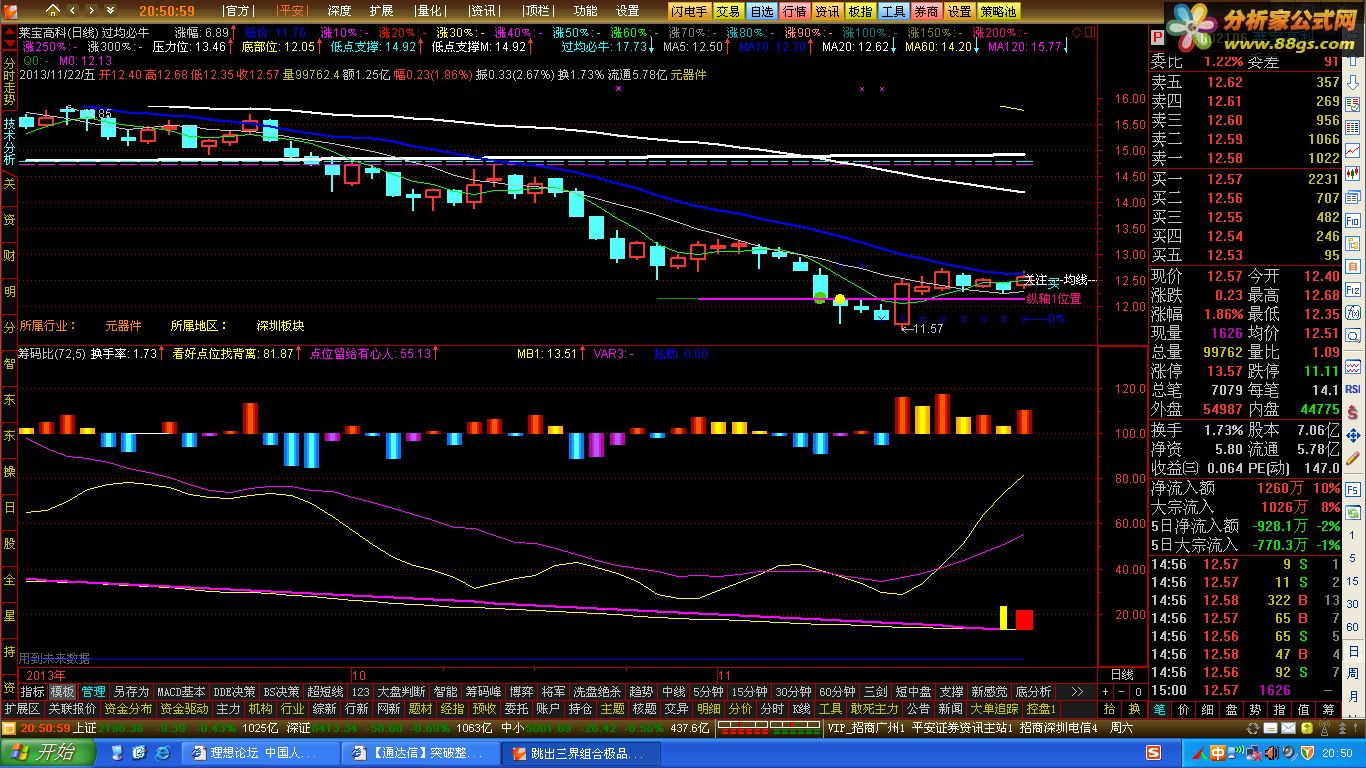1366x768 pixels.
Task: Select the MACD基本 template tab
Action: coord(181,691)
